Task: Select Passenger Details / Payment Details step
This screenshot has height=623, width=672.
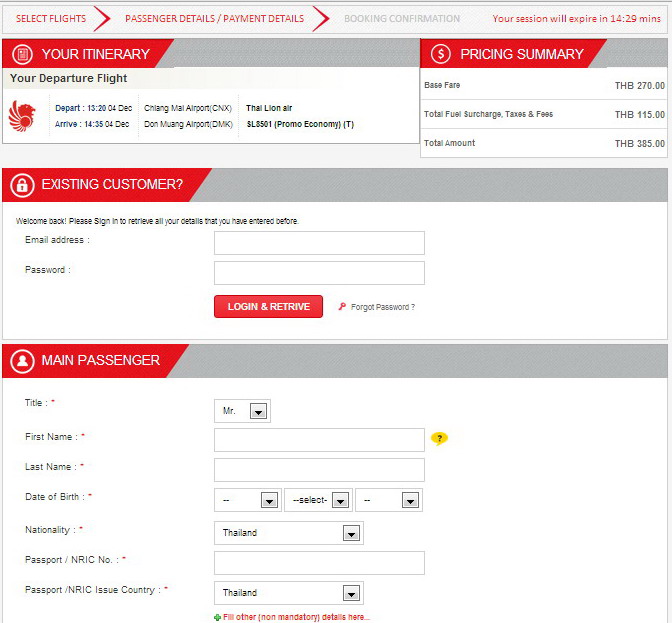Action: [x=214, y=18]
